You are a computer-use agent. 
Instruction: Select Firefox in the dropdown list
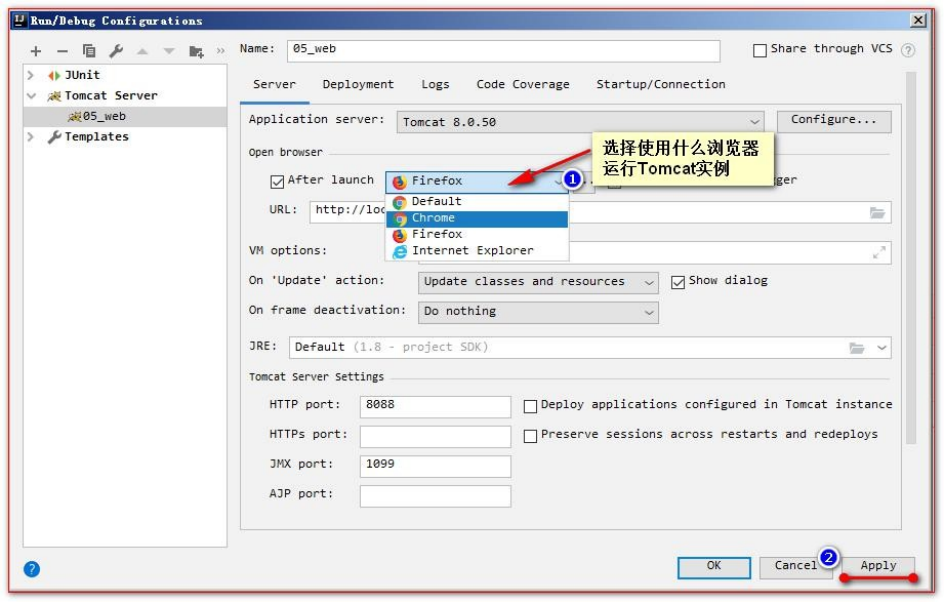click(477, 234)
